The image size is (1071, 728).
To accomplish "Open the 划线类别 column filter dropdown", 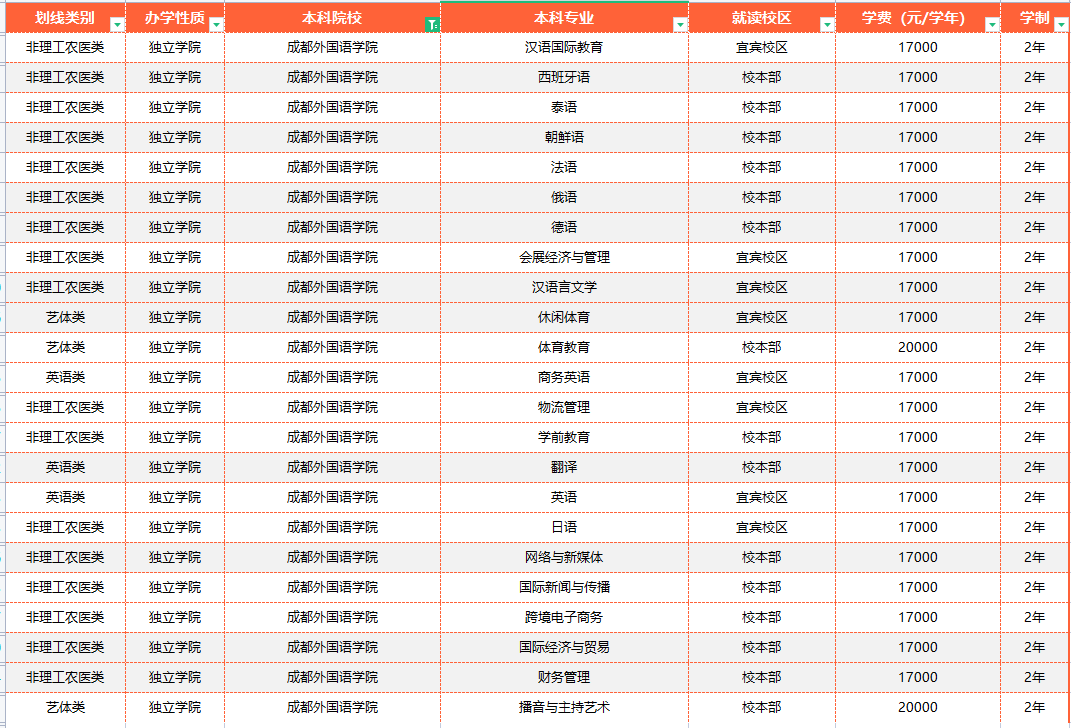I will pos(117,25).
